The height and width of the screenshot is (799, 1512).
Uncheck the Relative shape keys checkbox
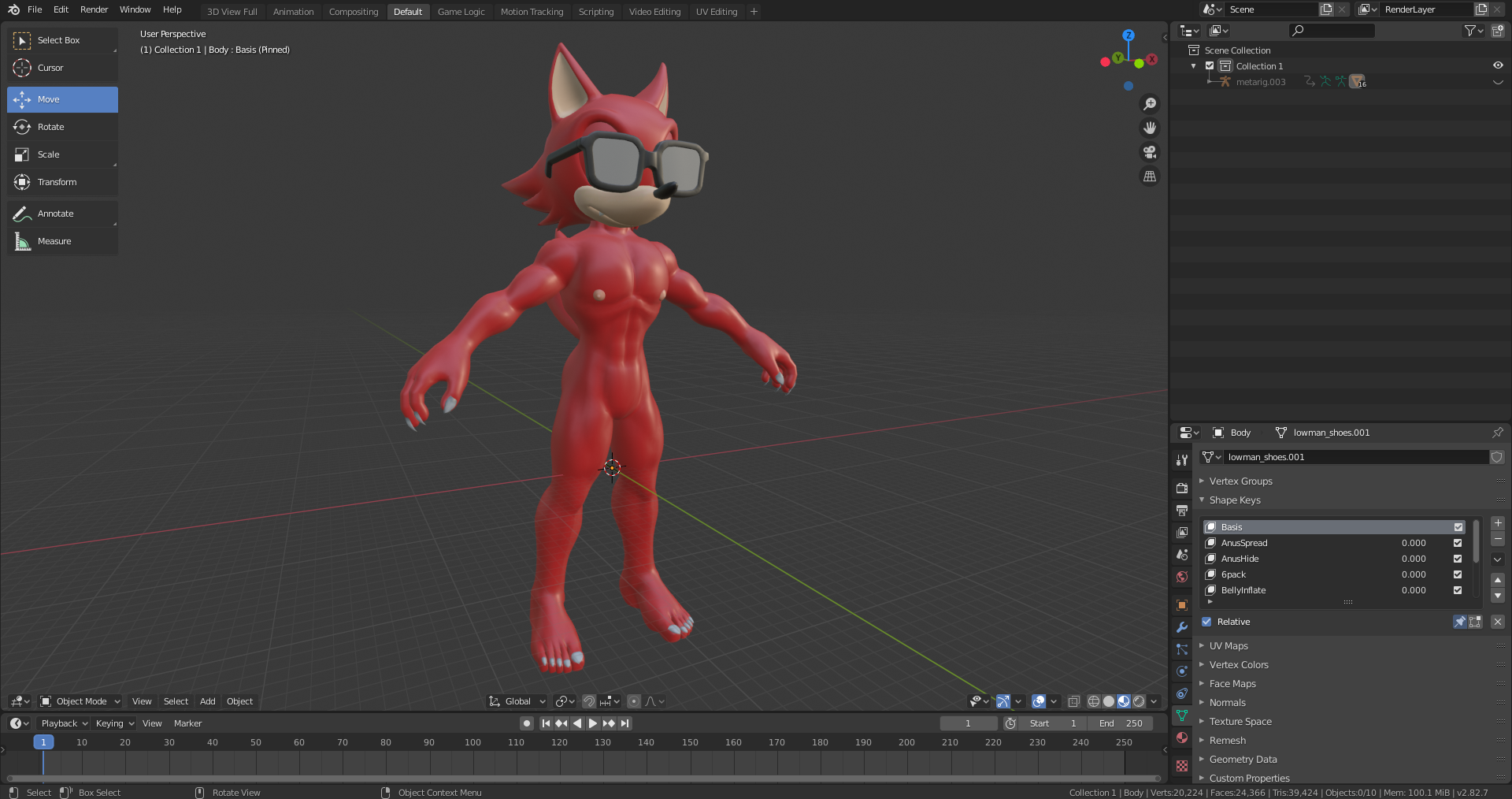point(1206,622)
